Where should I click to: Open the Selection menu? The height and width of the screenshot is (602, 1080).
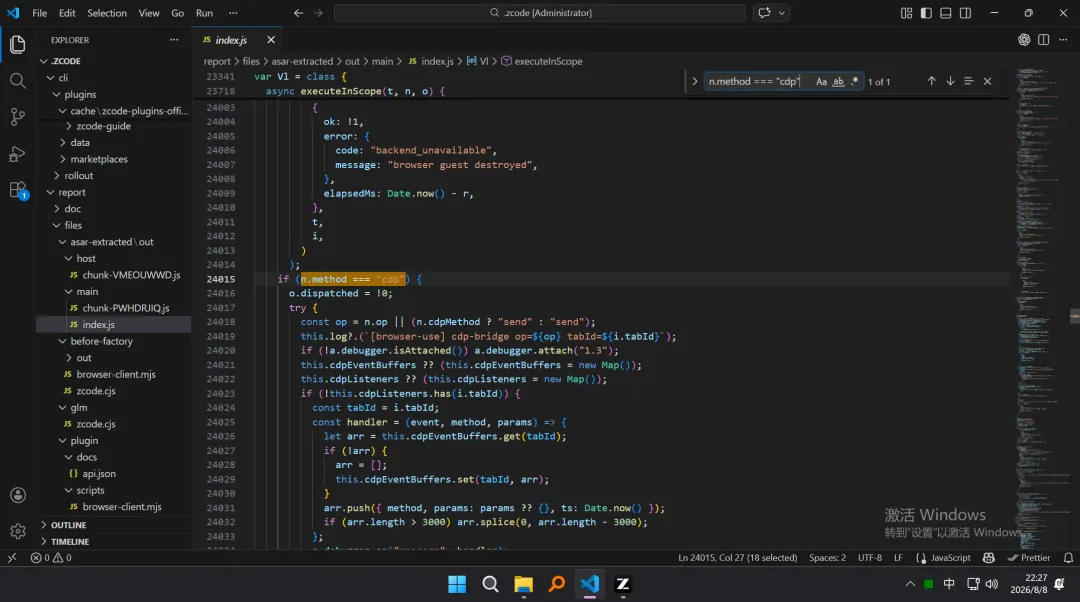(x=107, y=13)
